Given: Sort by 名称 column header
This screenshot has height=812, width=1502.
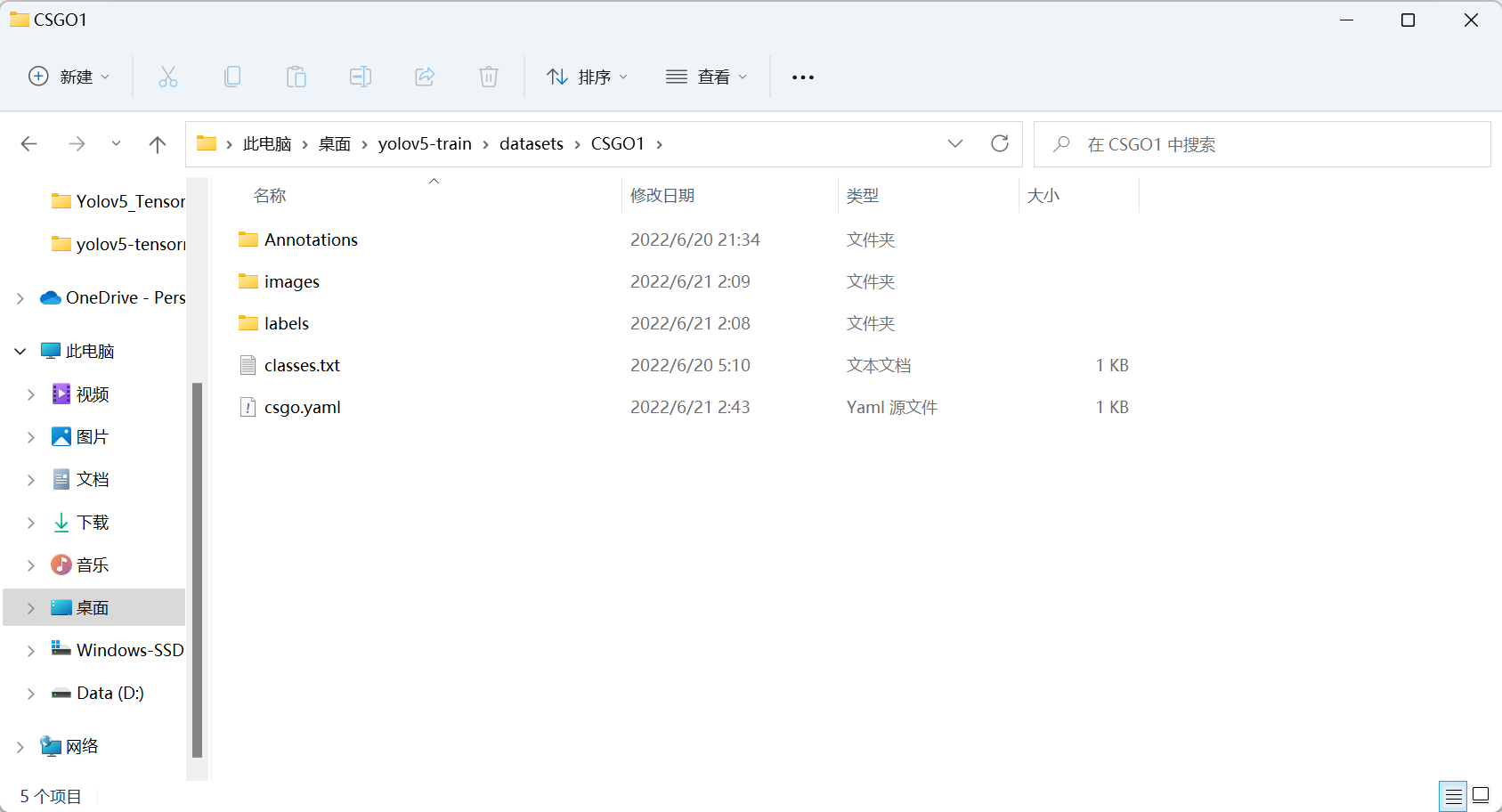Looking at the screenshot, I should (270, 196).
